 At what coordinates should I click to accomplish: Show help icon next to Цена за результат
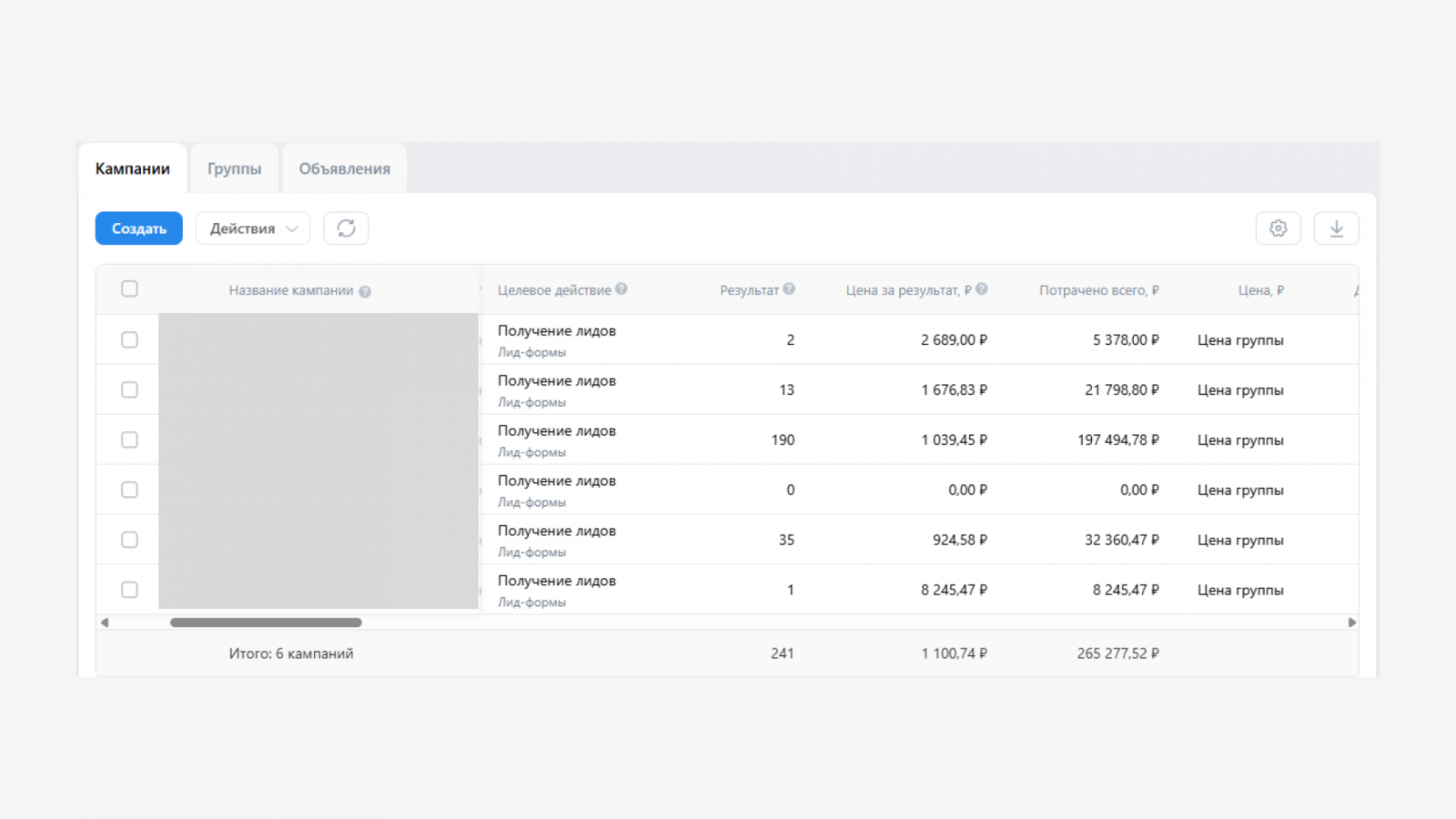pos(982,288)
